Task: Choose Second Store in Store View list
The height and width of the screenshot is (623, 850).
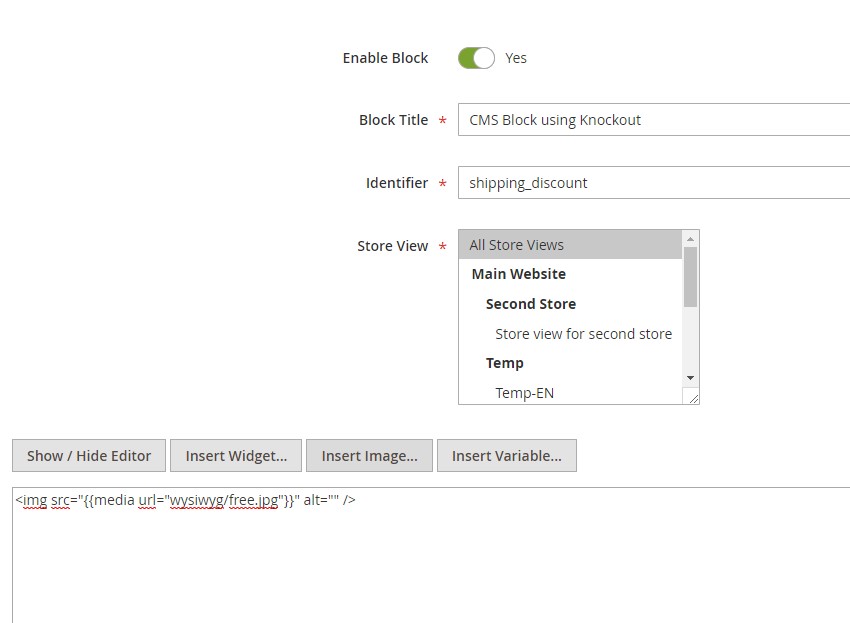Action: coord(530,304)
